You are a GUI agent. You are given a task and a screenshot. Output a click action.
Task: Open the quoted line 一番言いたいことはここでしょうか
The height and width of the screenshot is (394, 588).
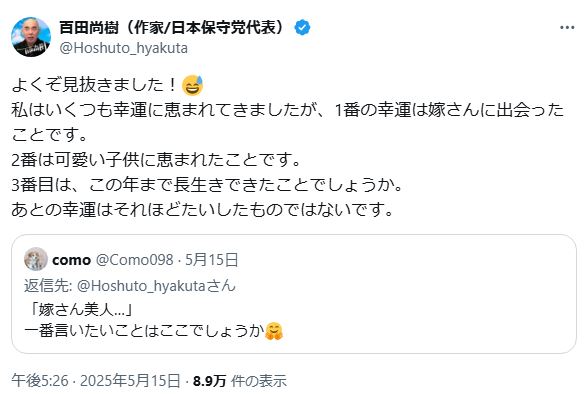pyautogui.click(x=145, y=331)
